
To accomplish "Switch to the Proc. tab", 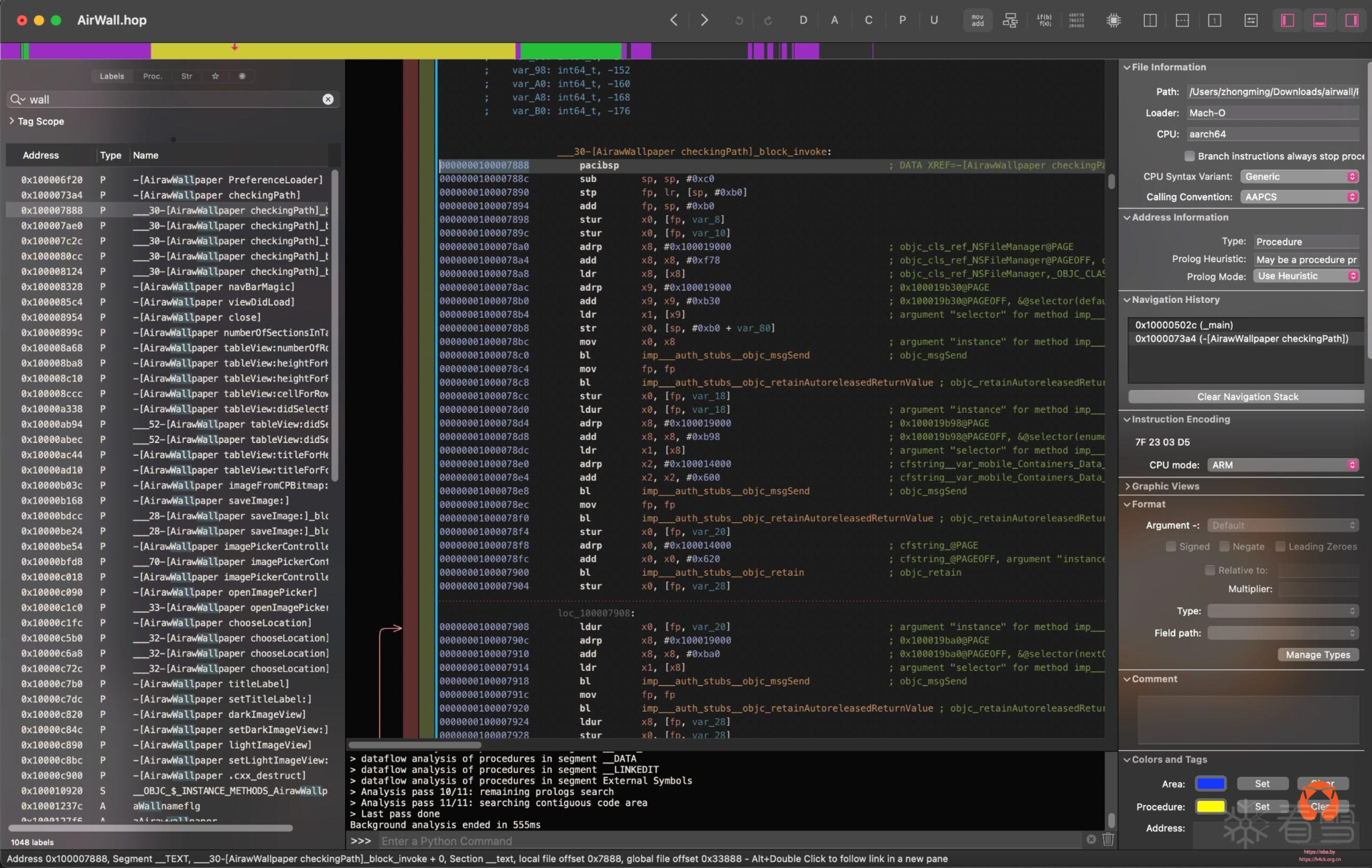I will click(x=152, y=76).
